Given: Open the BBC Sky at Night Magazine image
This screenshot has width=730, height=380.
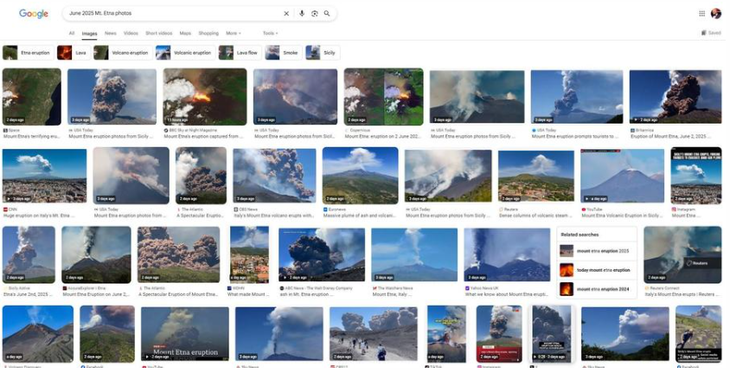Looking at the screenshot, I should click(x=205, y=97).
